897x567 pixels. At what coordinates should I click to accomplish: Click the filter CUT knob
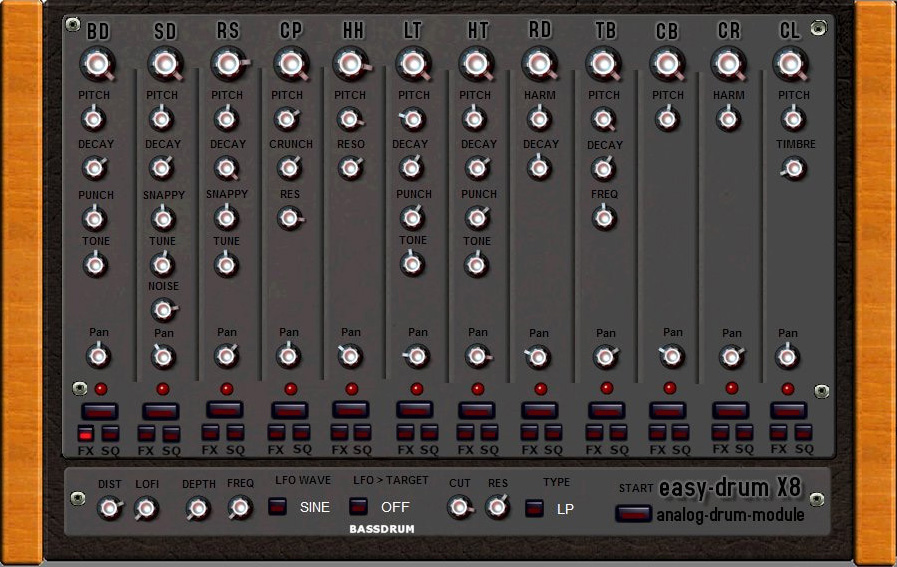459,507
